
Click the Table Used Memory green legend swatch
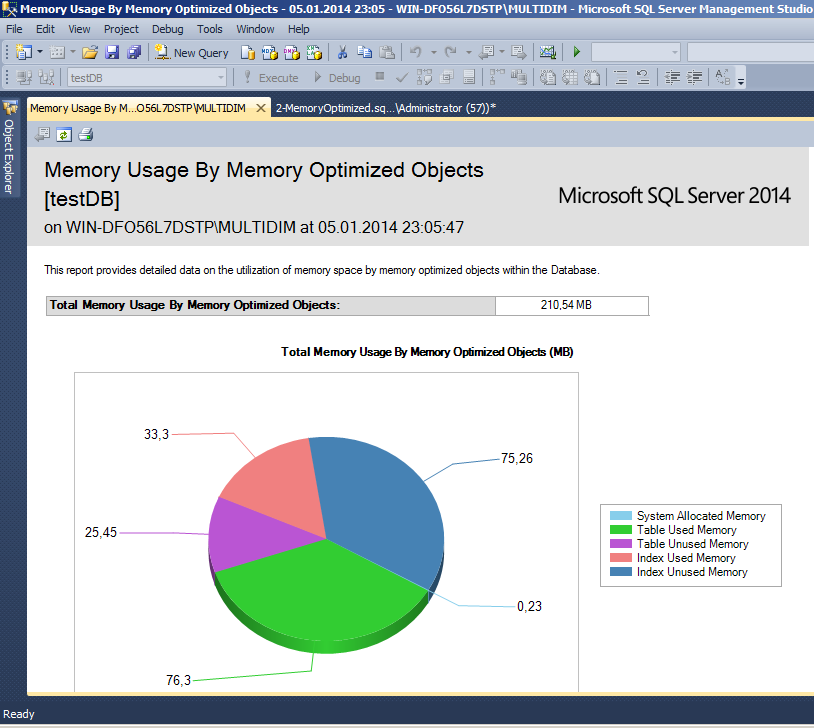coord(620,530)
